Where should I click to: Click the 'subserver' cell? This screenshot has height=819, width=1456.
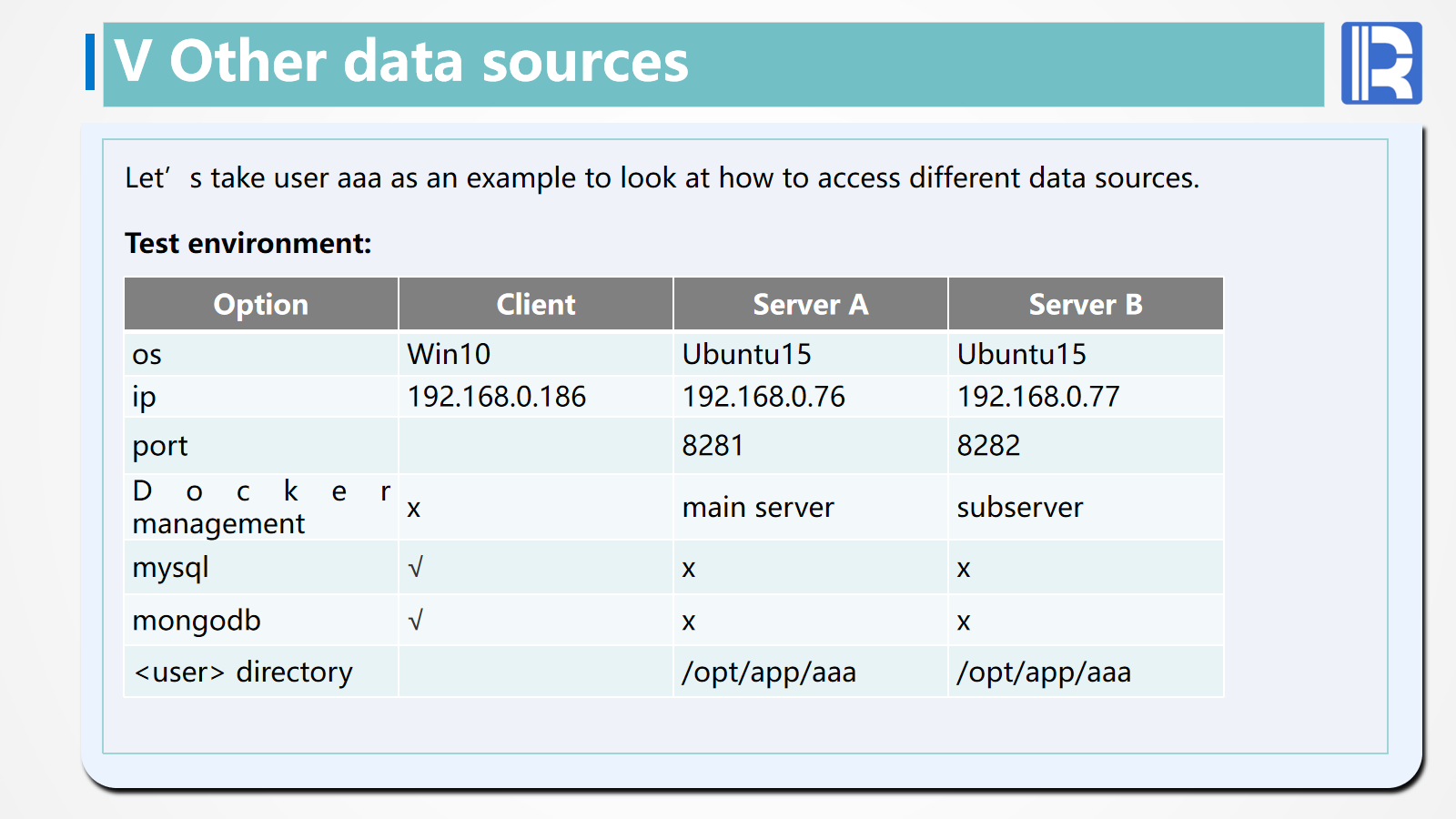coord(1020,508)
